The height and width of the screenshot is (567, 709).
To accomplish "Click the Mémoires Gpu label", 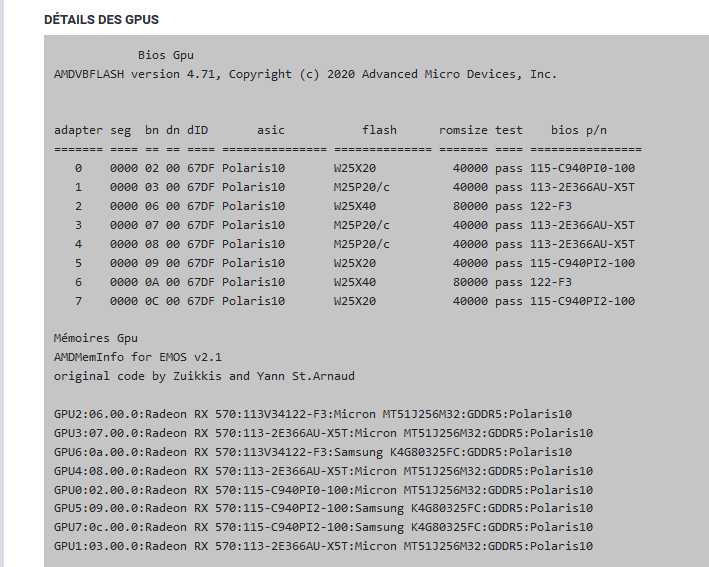I will pos(96,338).
